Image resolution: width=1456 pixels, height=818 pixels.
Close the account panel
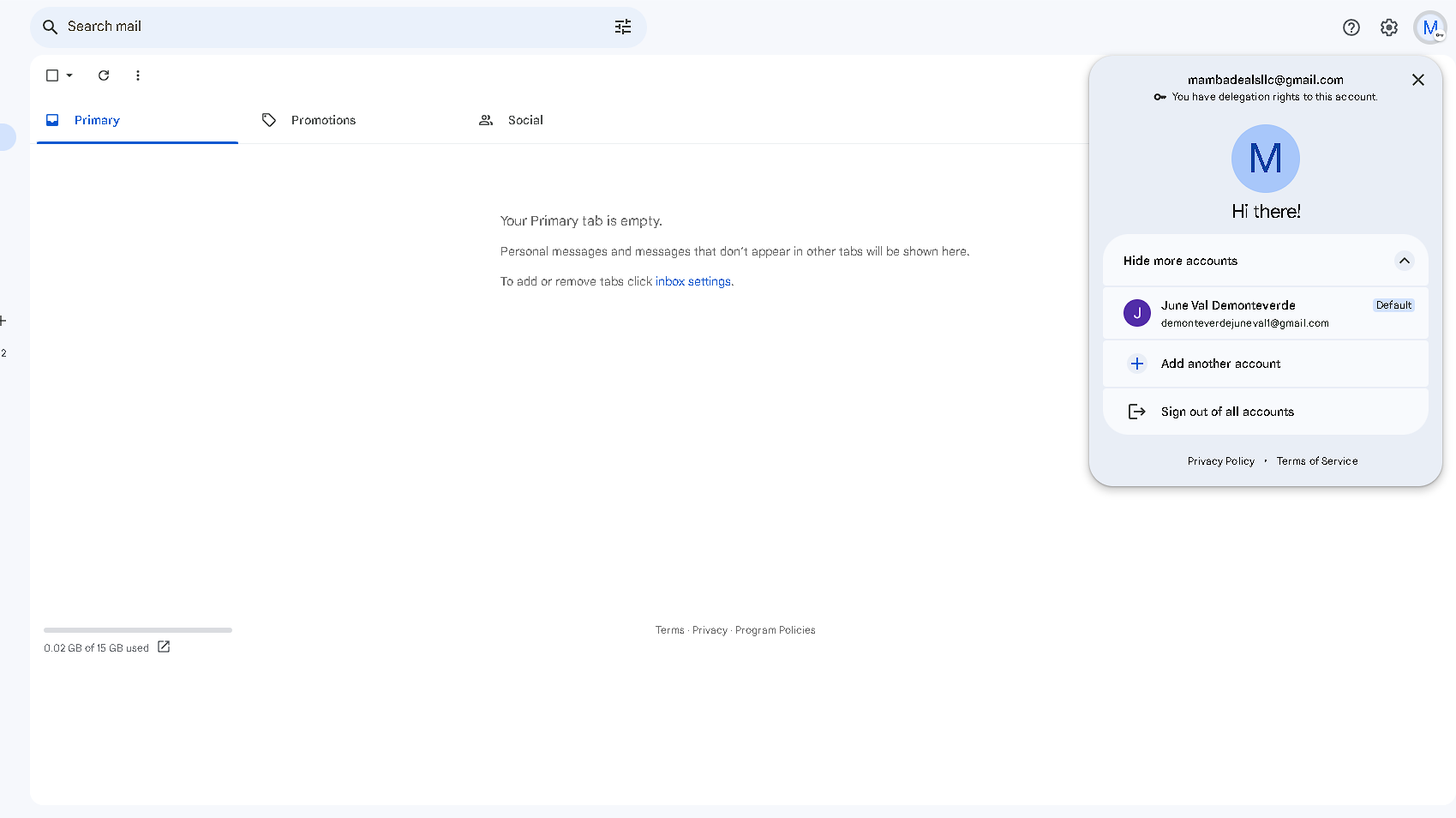(1418, 80)
